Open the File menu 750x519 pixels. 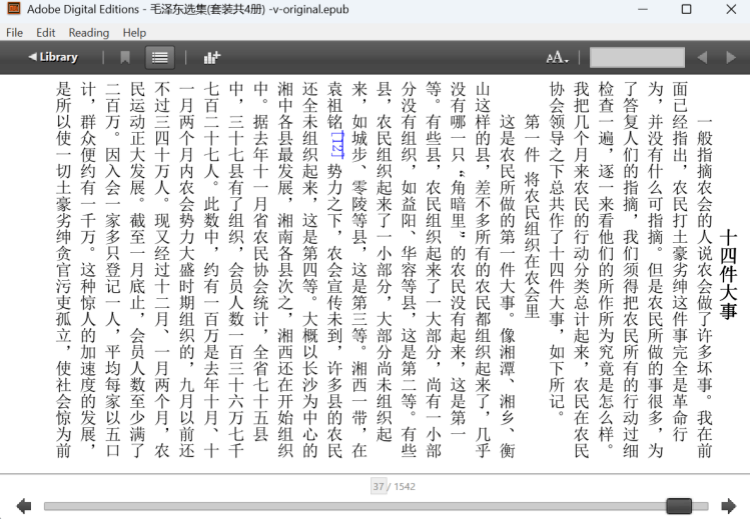tap(14, 33)
